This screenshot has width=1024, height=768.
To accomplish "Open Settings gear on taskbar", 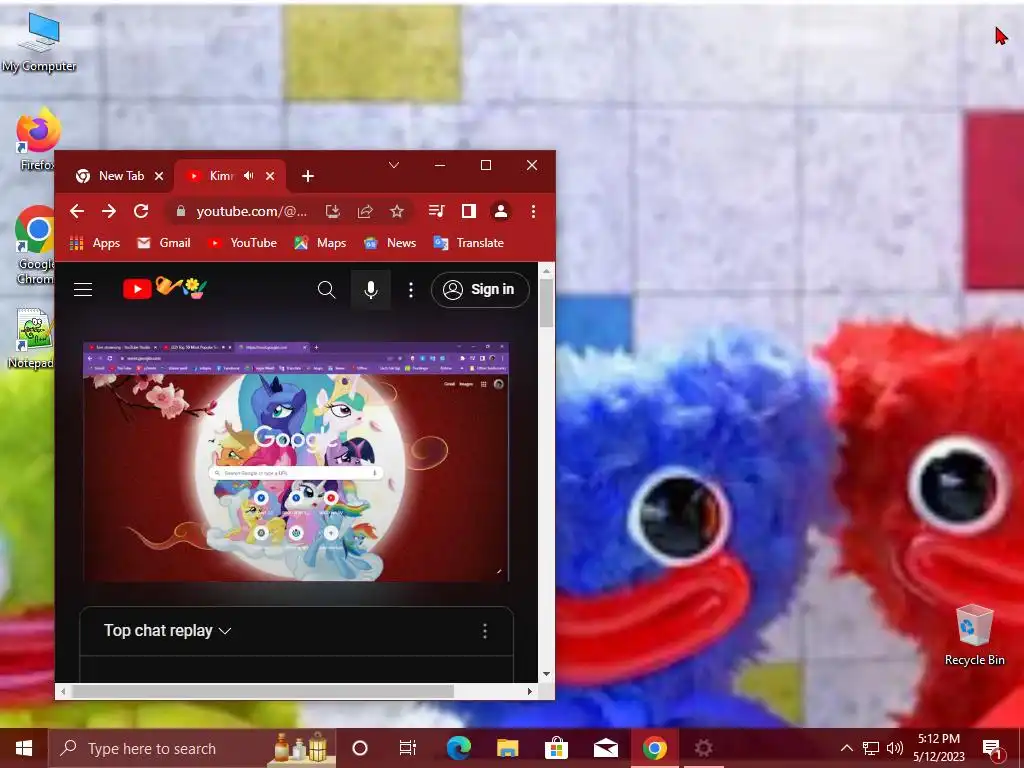I will click(x=703, y=748).
